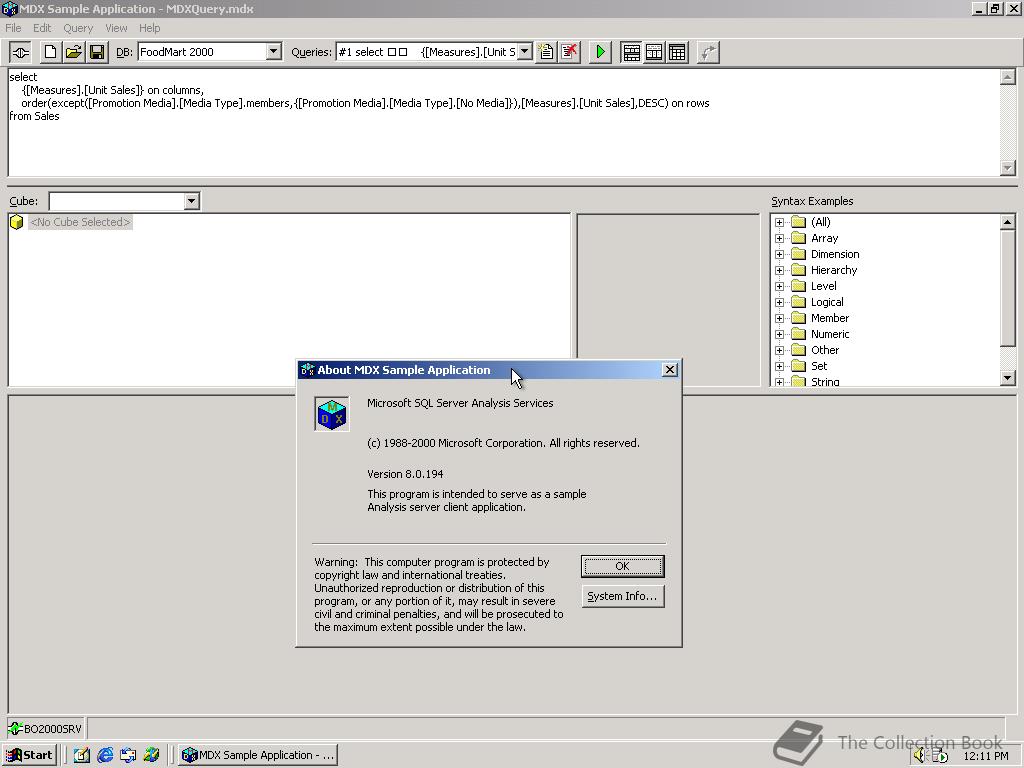
Task: Select the grid-only layout icon
Action: click(677, 52)
